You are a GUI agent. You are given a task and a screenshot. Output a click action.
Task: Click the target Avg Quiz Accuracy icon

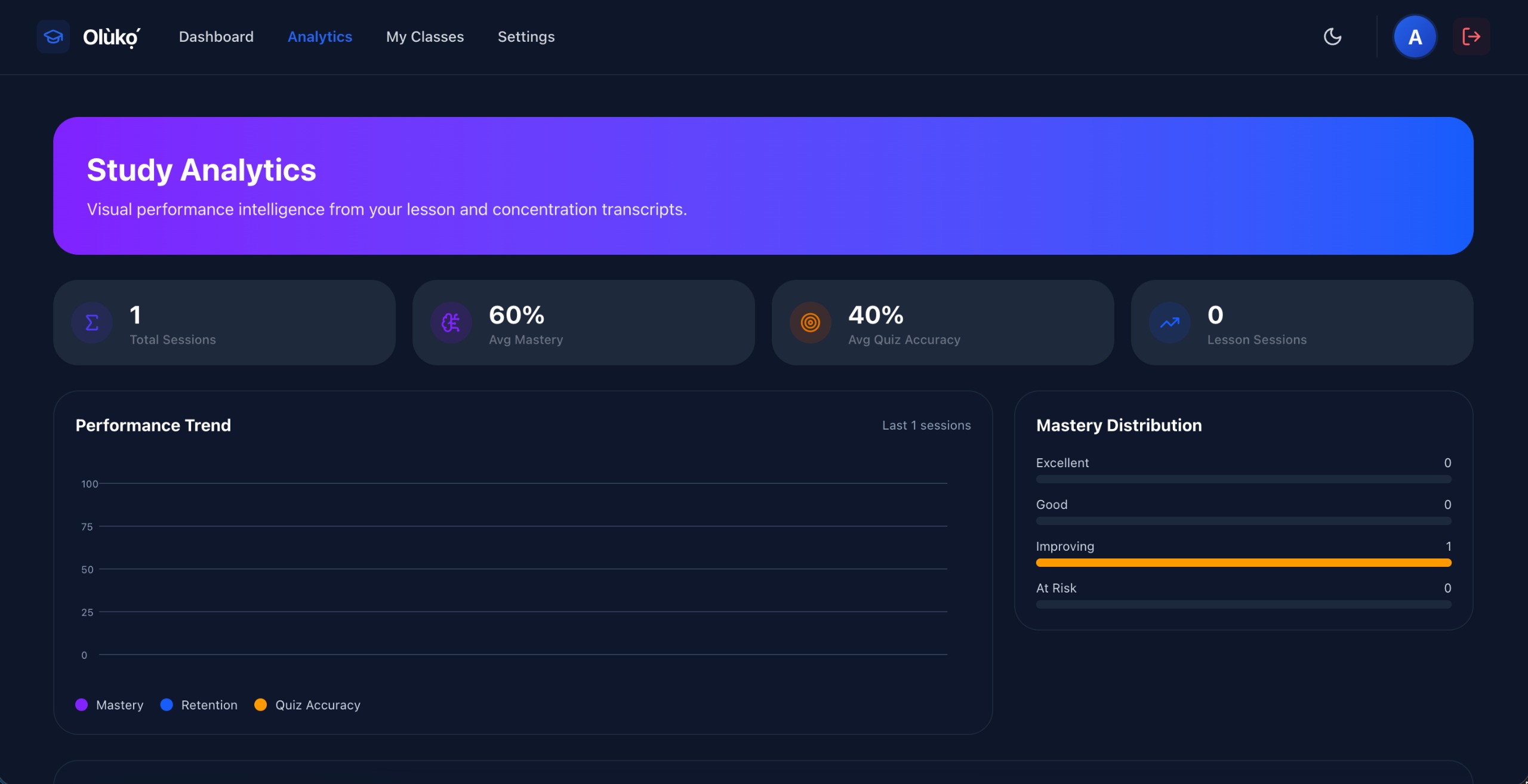click(x=810, y=323)
